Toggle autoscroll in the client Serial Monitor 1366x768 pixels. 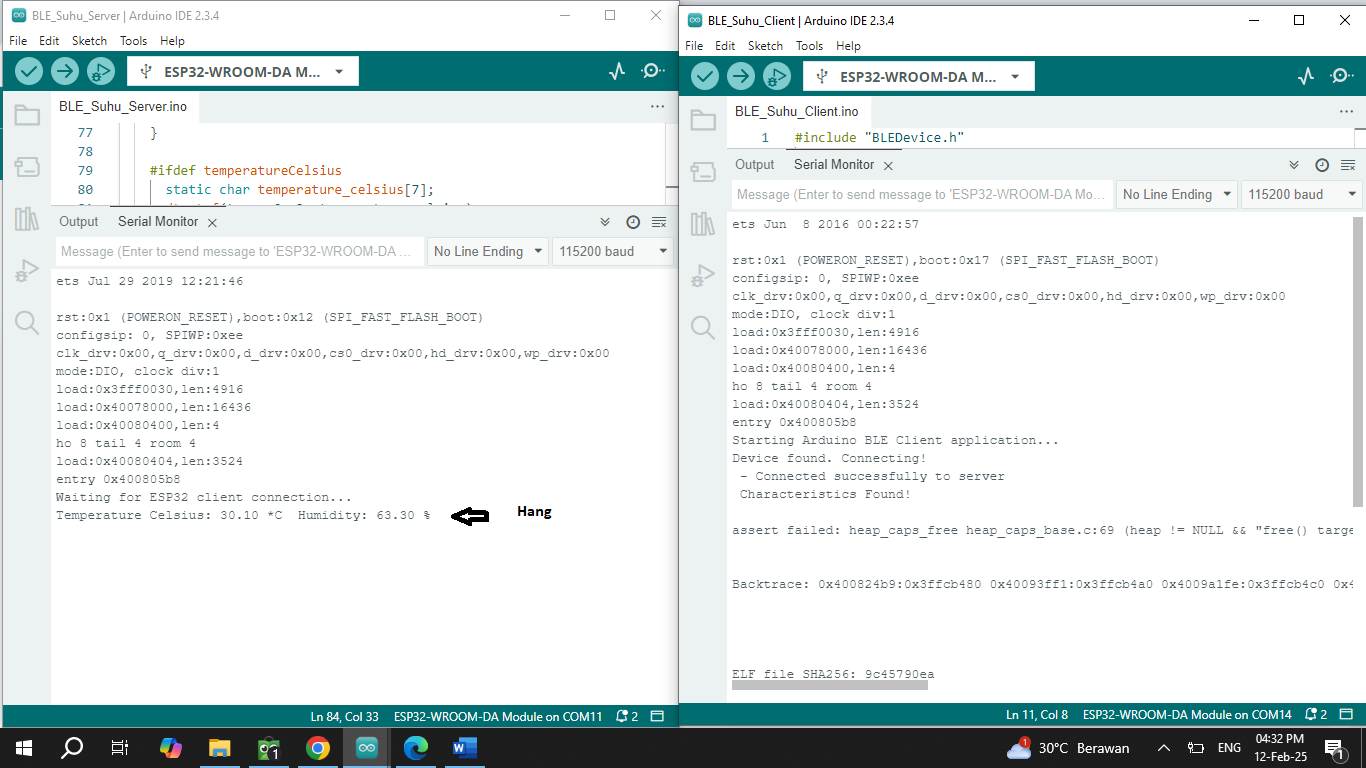pyautogui.click(x=1293, y=164)
